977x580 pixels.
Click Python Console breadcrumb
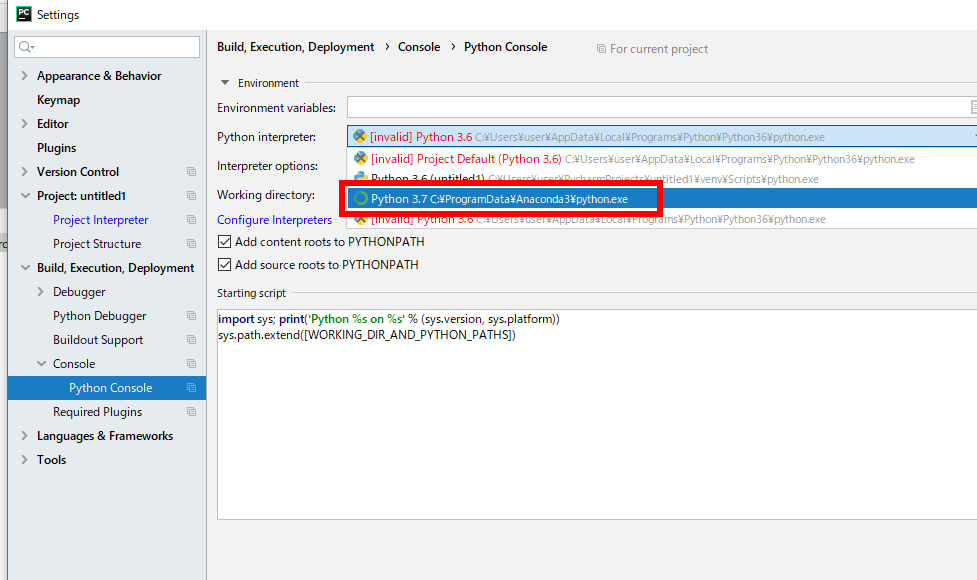tap(505, 47)
